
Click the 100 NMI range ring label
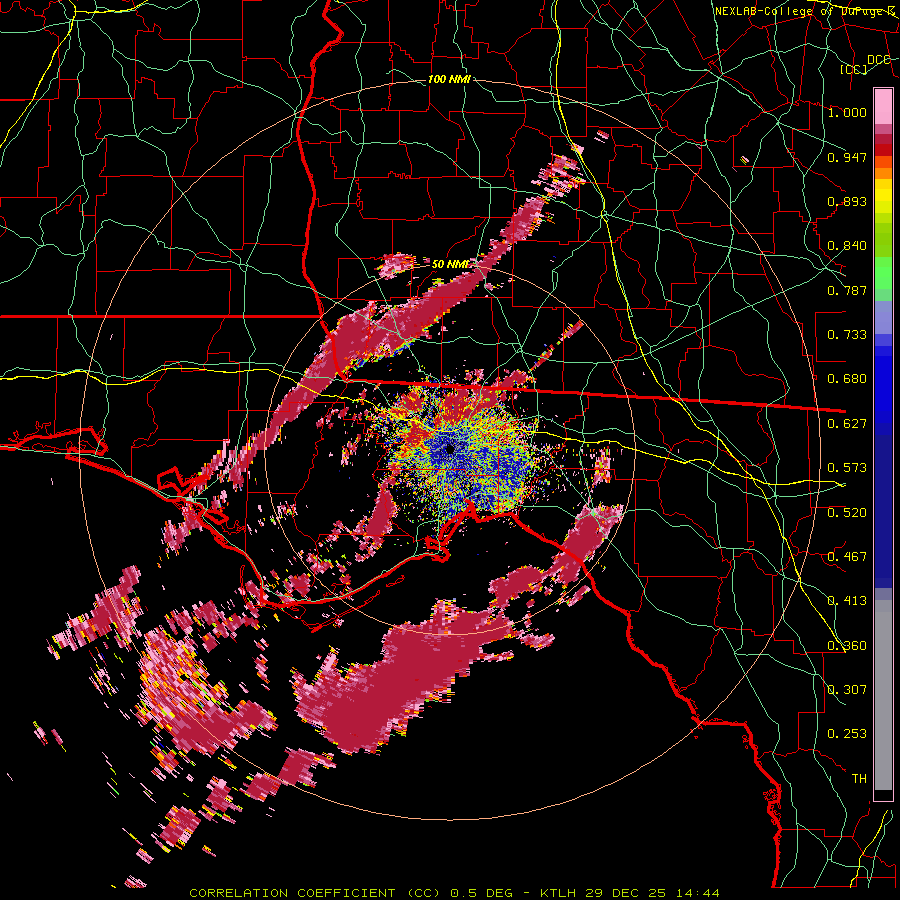coord(449,79)
